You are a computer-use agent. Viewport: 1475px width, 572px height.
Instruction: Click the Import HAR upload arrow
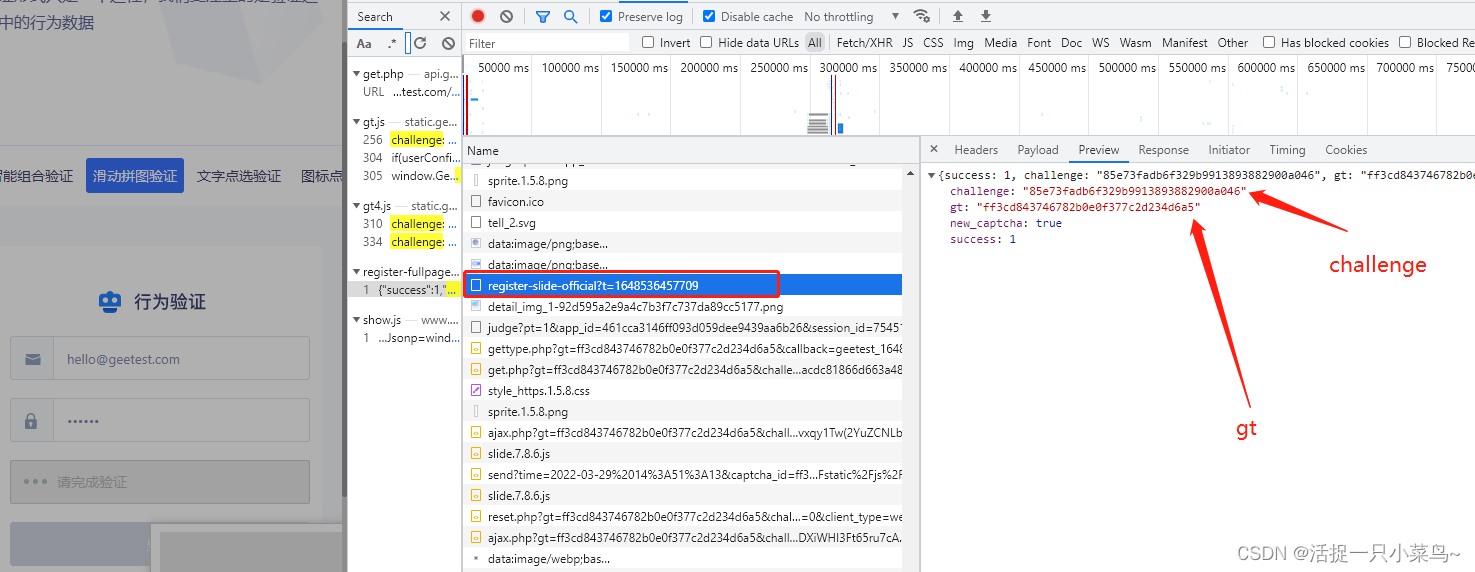957,16
